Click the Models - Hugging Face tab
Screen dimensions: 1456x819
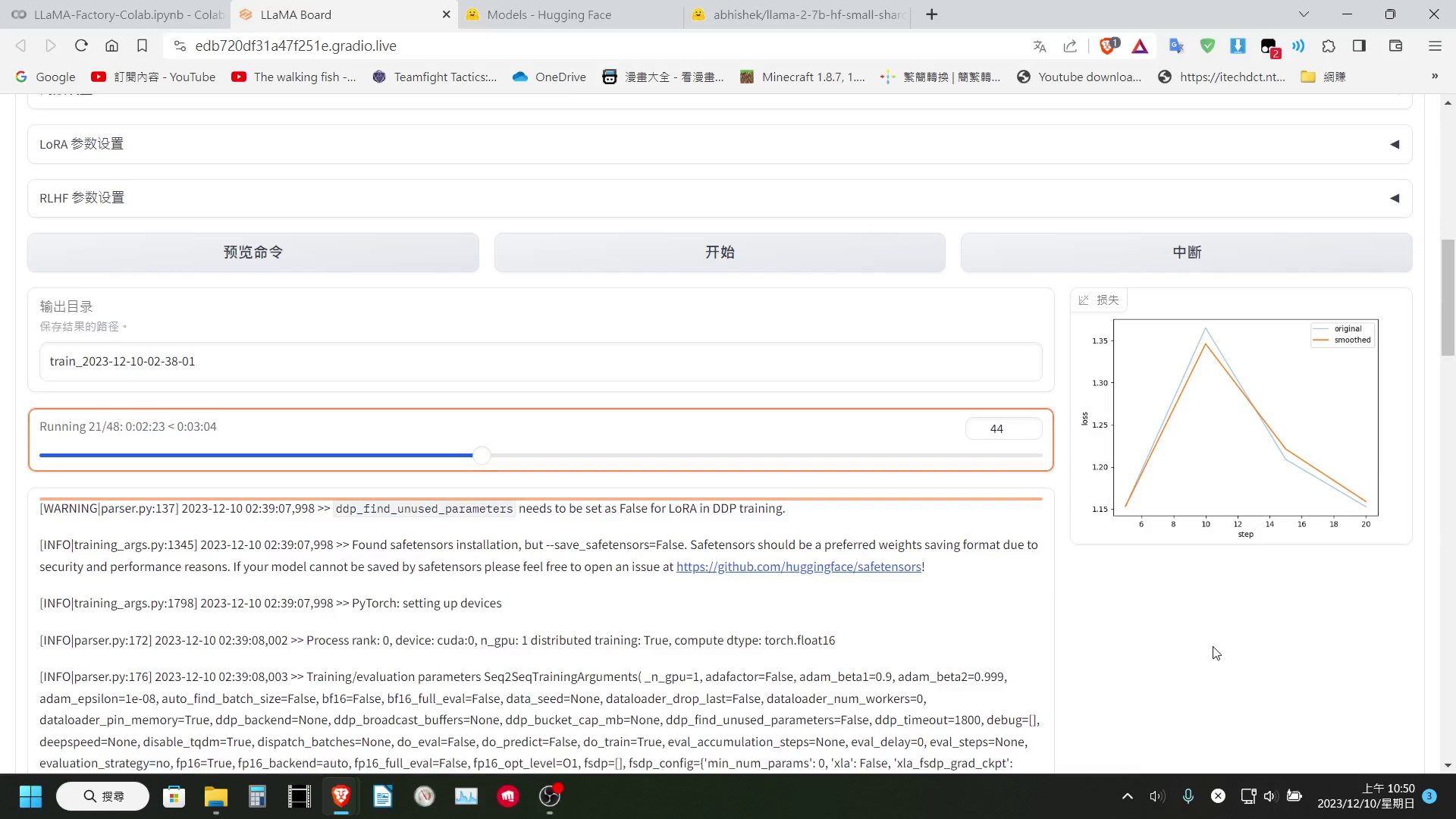[549, 14]
